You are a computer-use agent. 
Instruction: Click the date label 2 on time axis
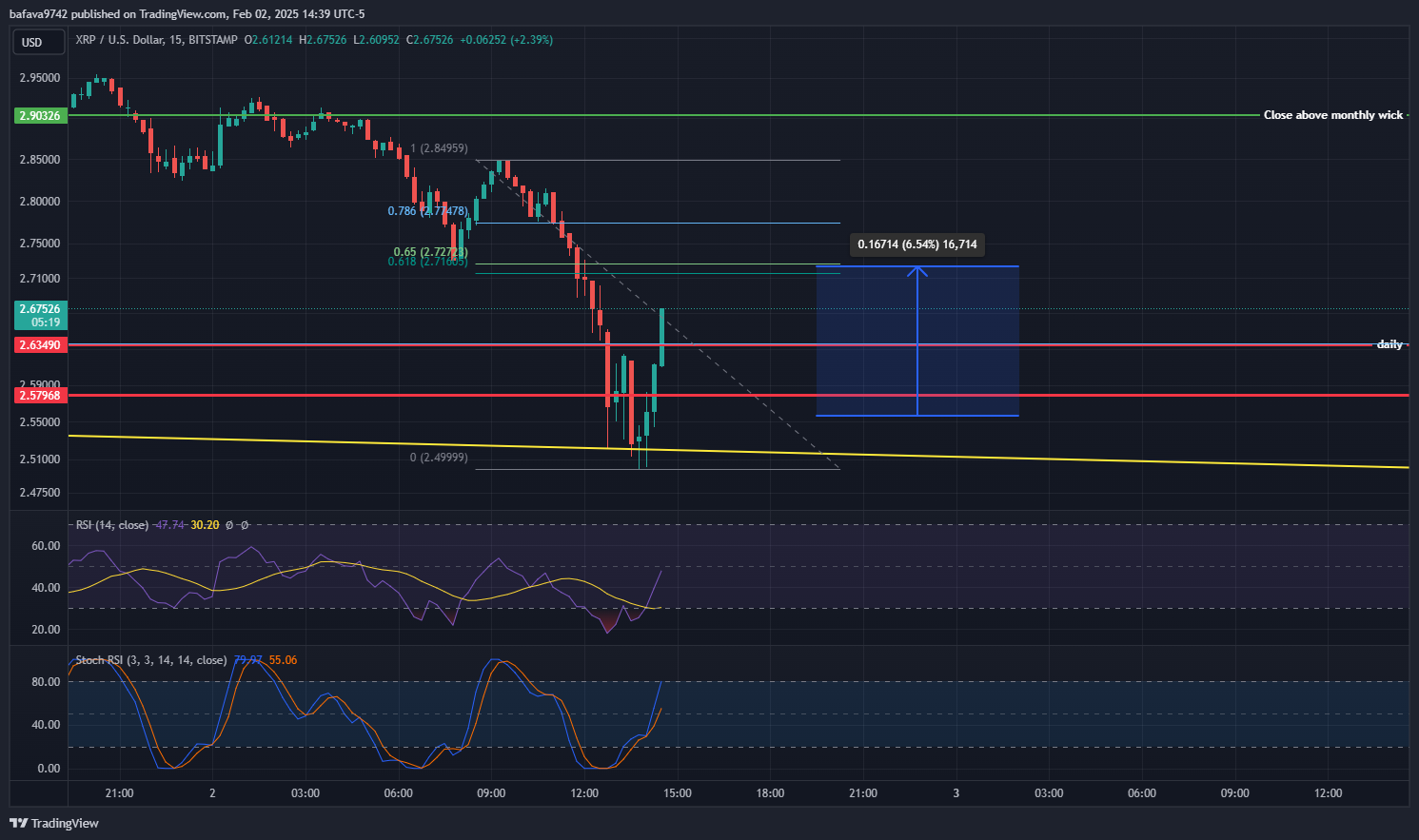tap(212, 793)
